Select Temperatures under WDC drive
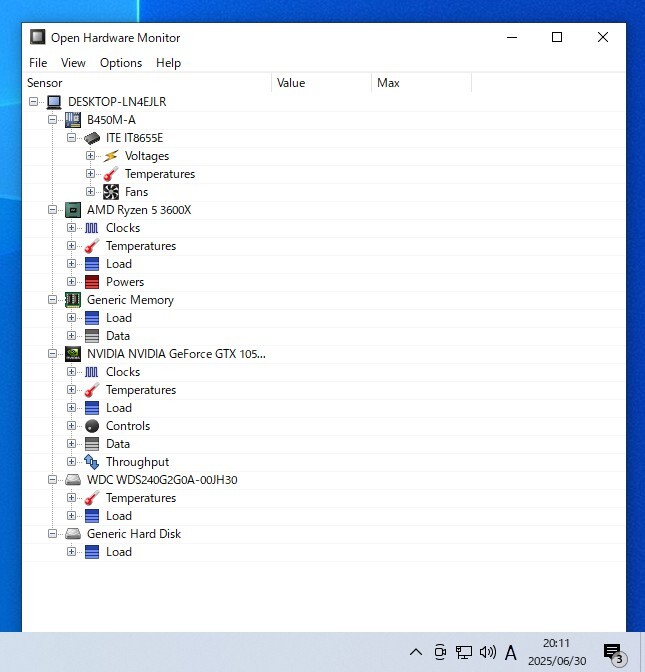 141,498
